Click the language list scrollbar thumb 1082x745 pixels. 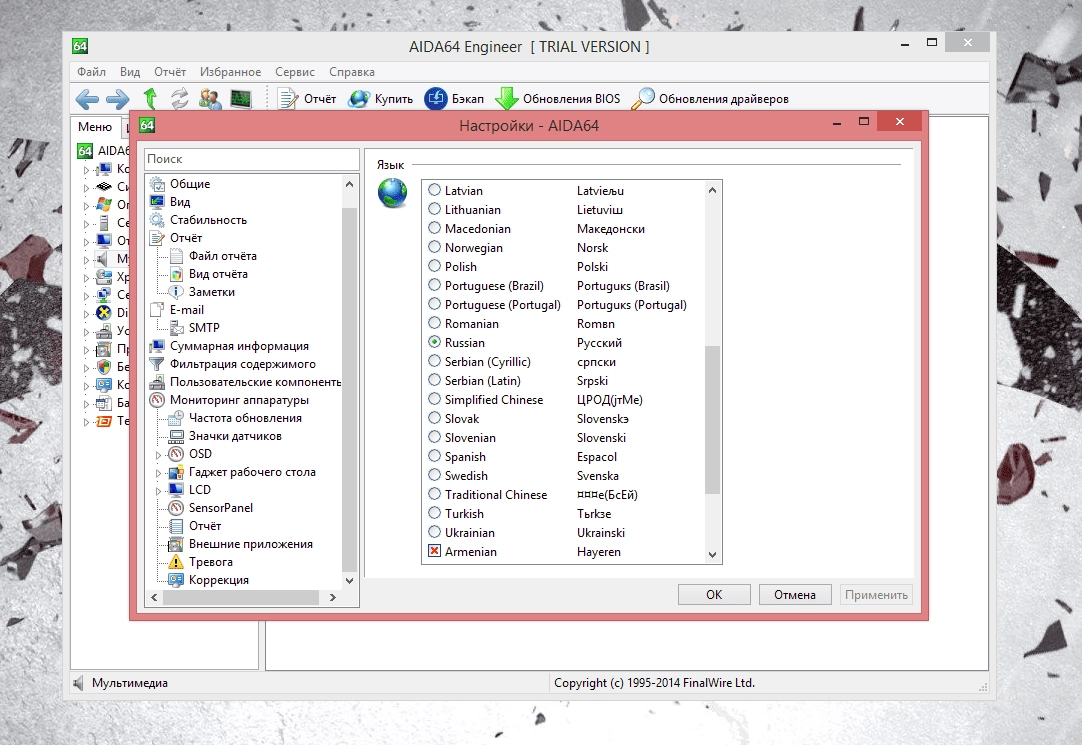click(713, 419)
